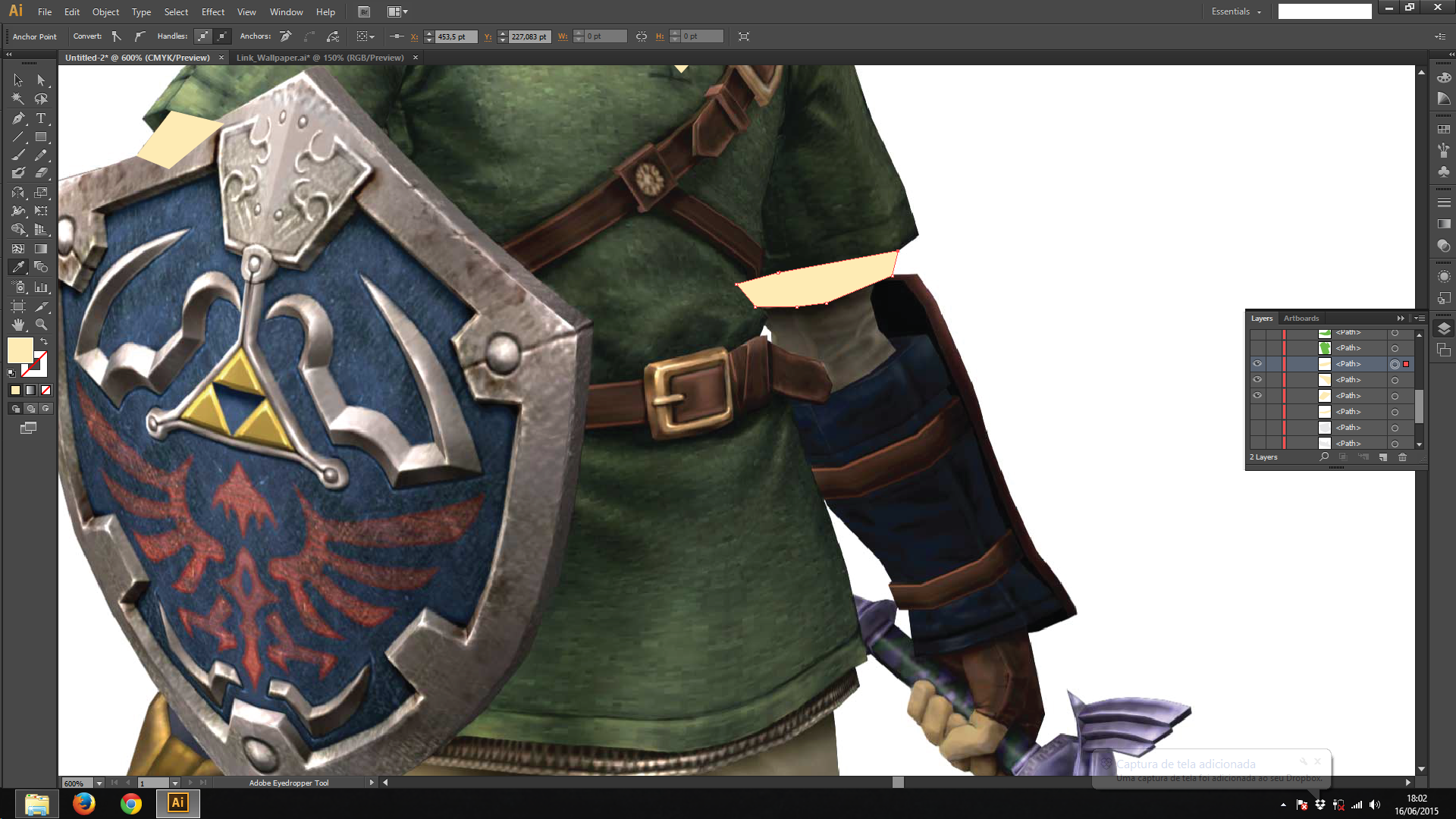This screenshot has width=1456, height=819.
Task: Pick the Column Graph tool
Action: 41,287
